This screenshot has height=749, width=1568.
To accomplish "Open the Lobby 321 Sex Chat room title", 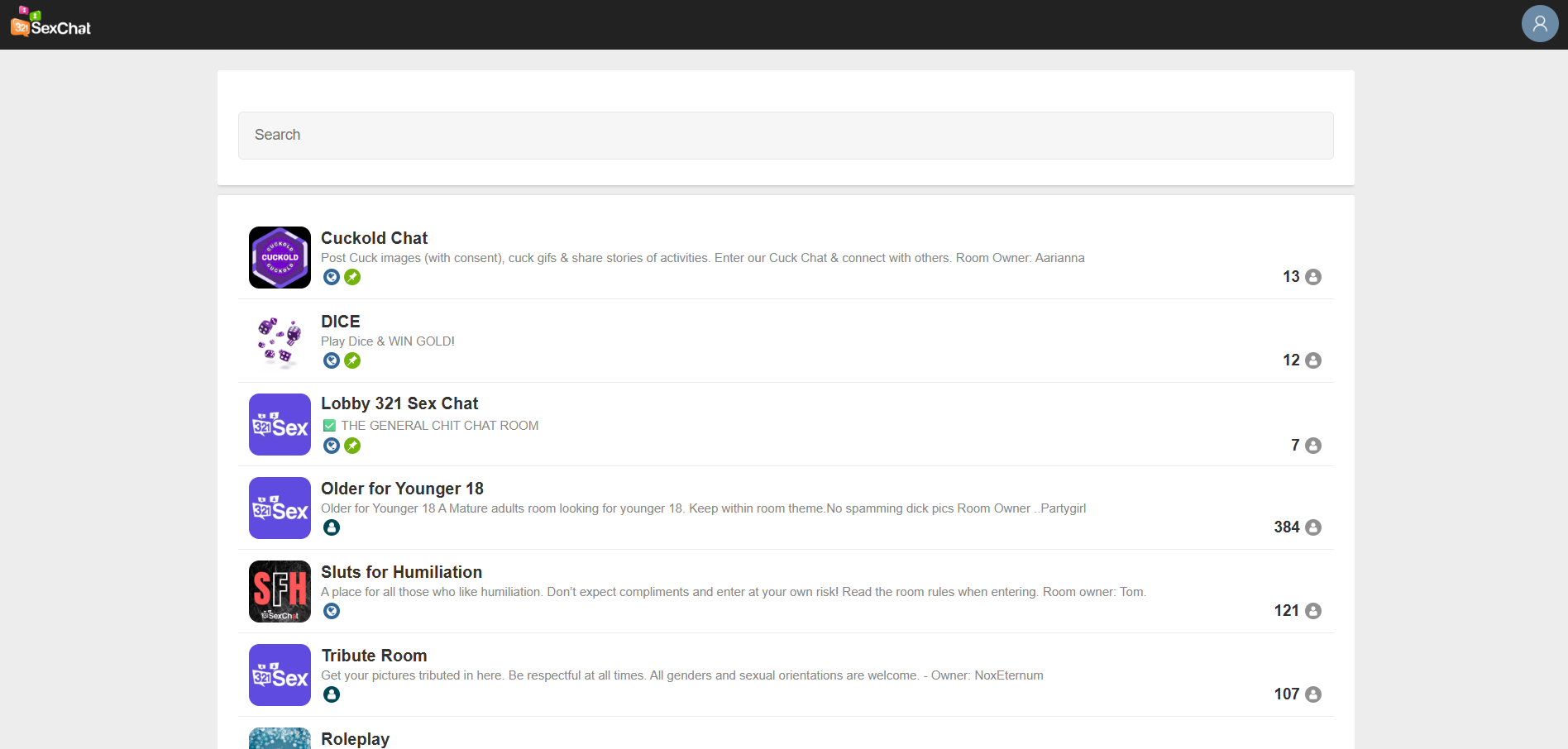I will click(x=399, y=403).
